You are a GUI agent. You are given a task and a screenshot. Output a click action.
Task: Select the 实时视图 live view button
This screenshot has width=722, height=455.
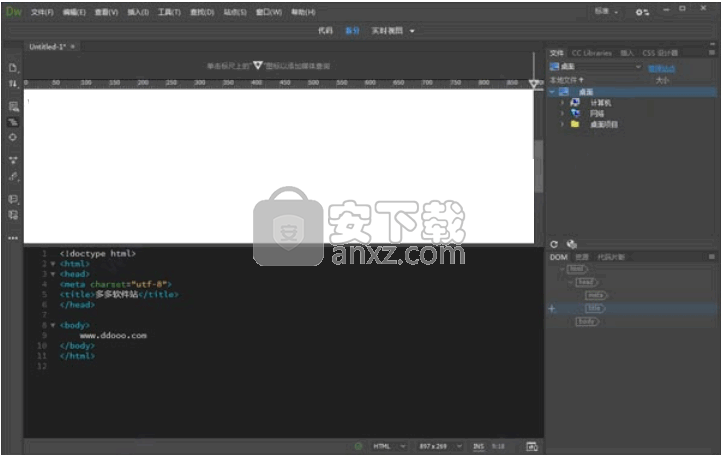pos(387,30)
